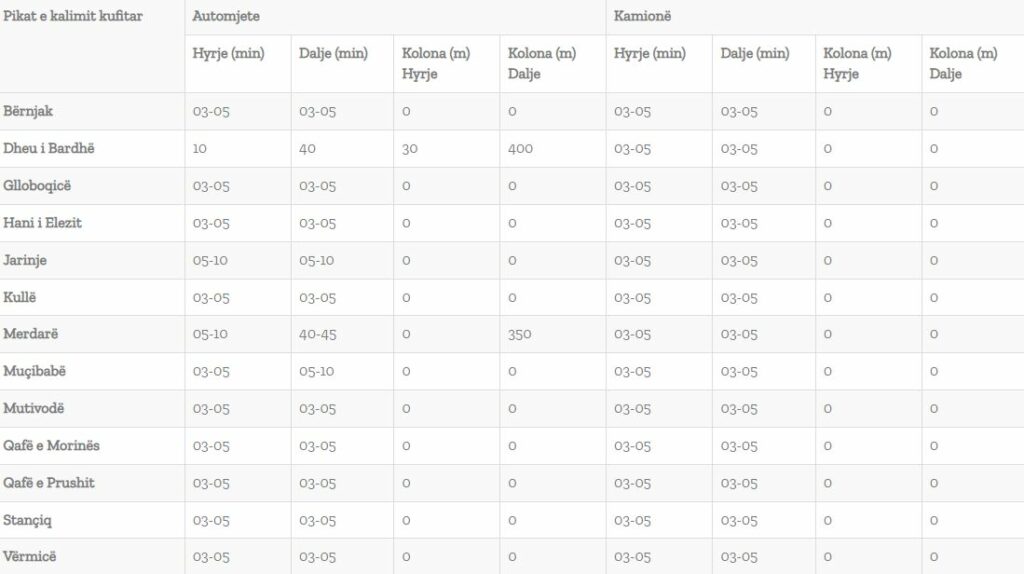Select the Hani i Elezit row label

tap(42, 223)
